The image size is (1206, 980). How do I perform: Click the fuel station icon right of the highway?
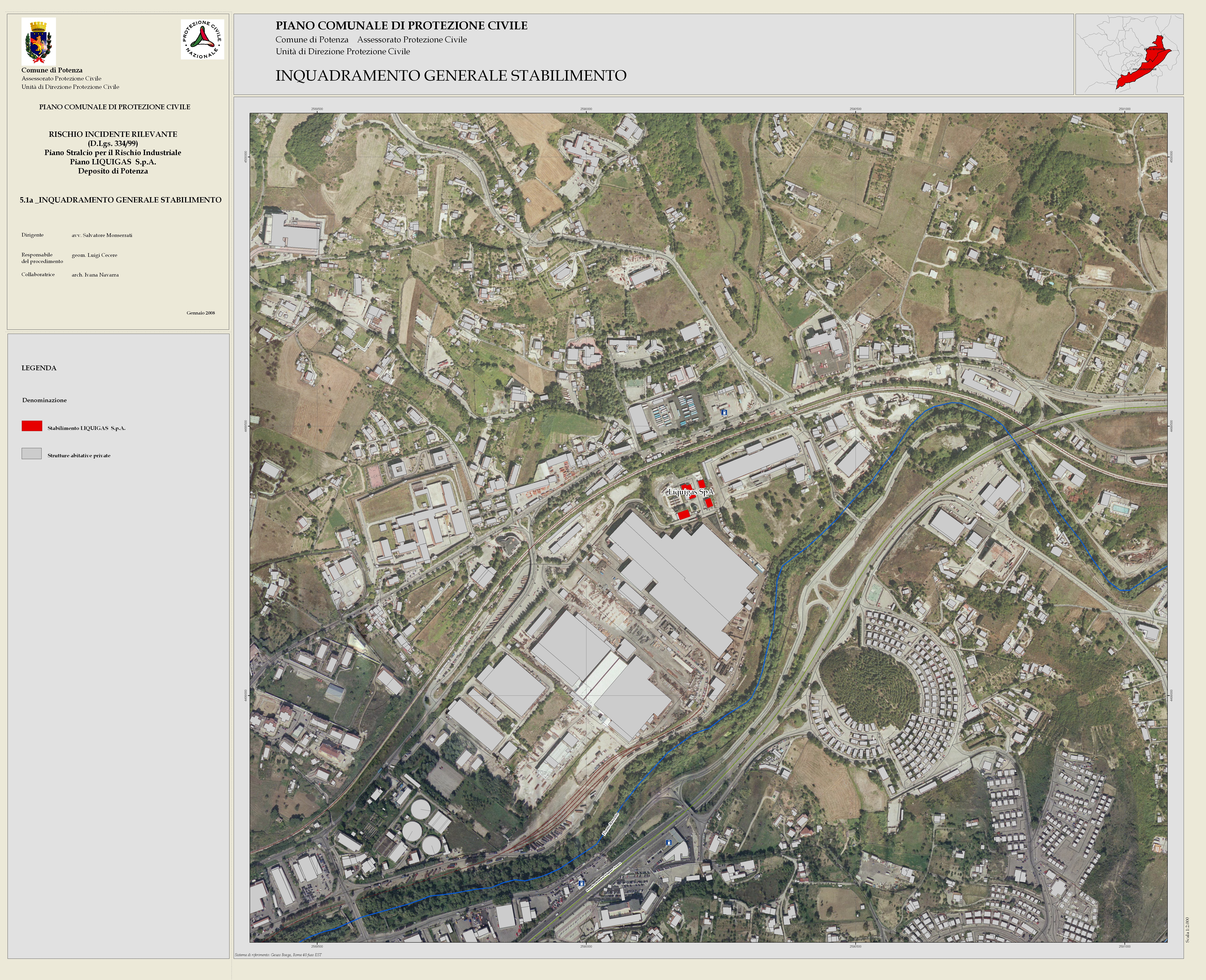(669, 843)
